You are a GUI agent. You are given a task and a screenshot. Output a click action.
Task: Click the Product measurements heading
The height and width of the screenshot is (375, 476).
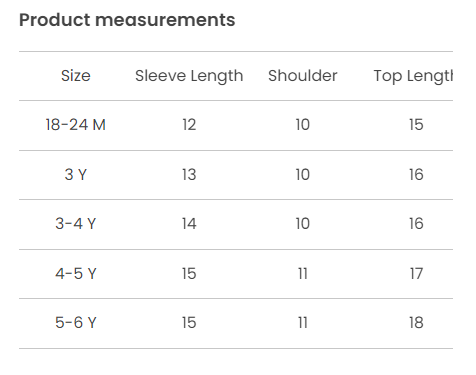pos(127,20)
